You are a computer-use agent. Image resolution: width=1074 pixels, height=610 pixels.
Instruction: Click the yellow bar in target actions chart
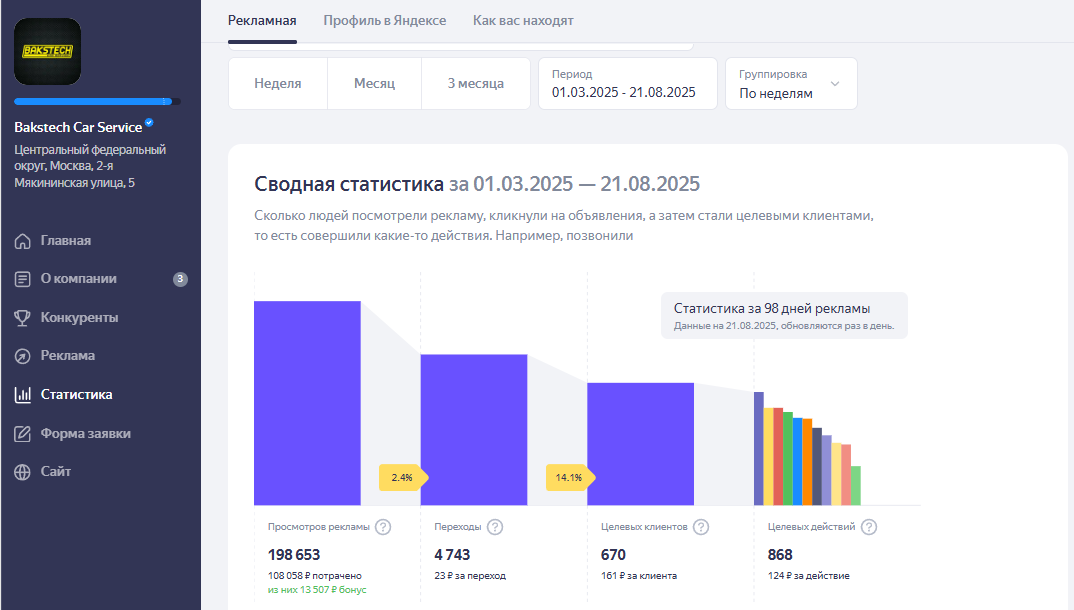769,457
